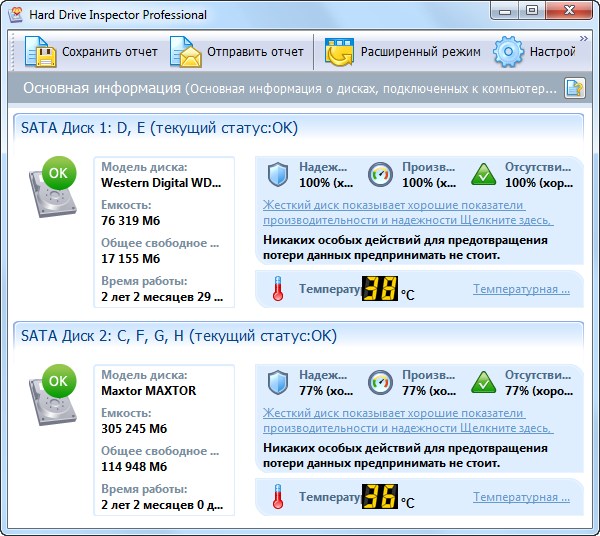
Task: Click 'Отправить отчет' toolbar label
Action: click(x=255, y=52)
